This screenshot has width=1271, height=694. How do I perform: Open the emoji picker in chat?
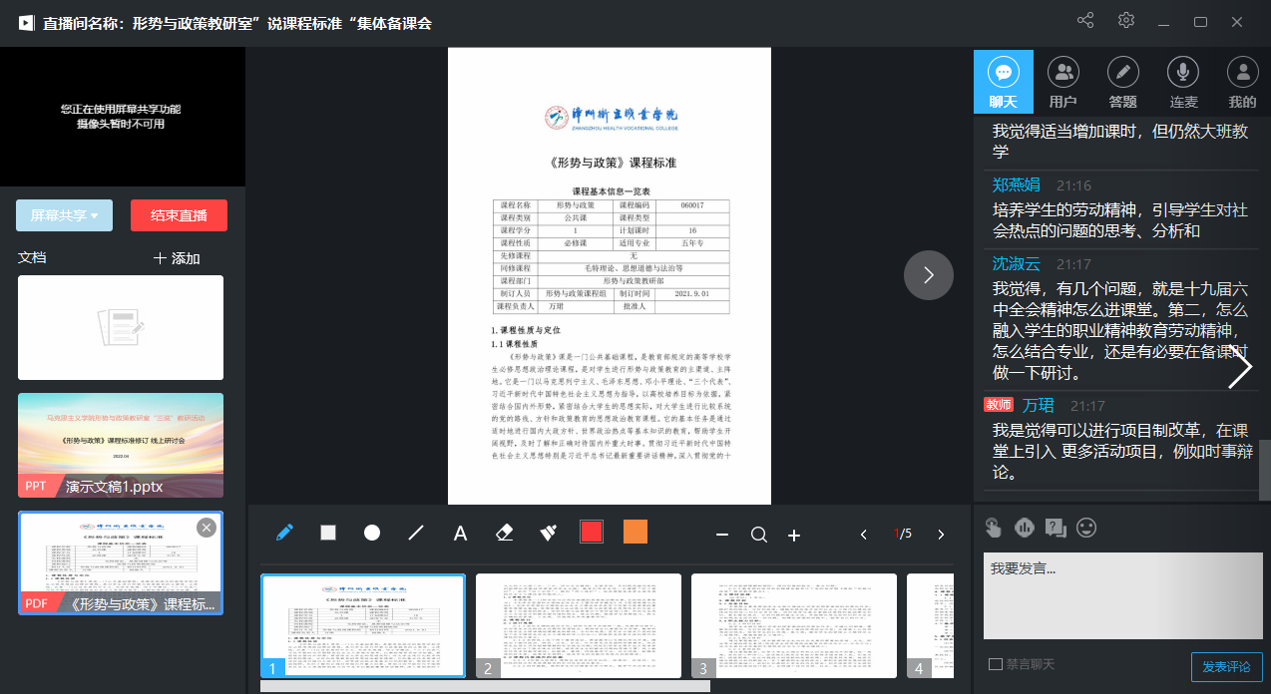tap(1086, 527)
